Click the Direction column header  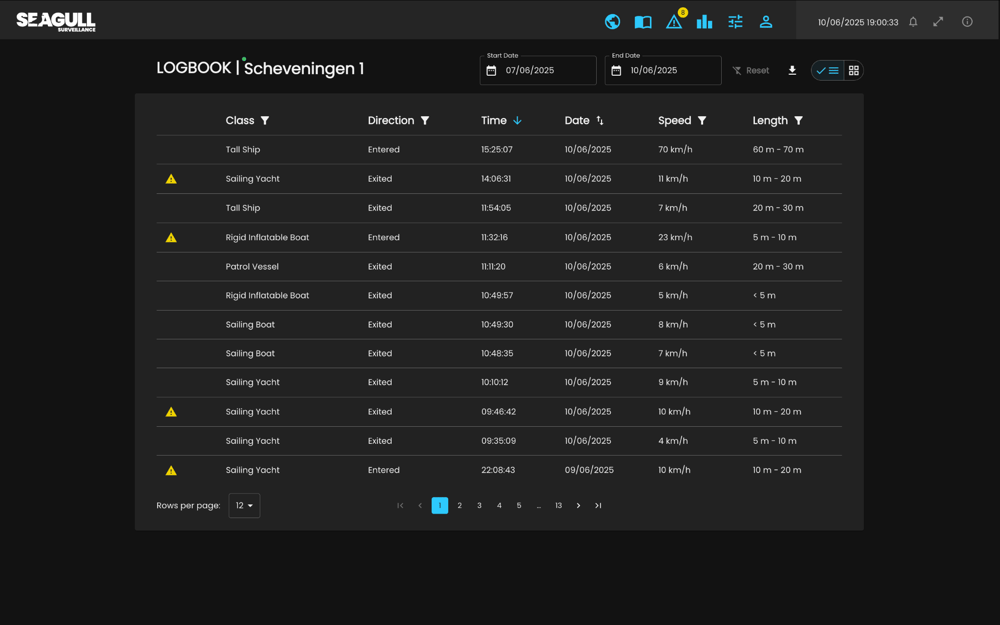pyautogui.click(x=391, y=121)
